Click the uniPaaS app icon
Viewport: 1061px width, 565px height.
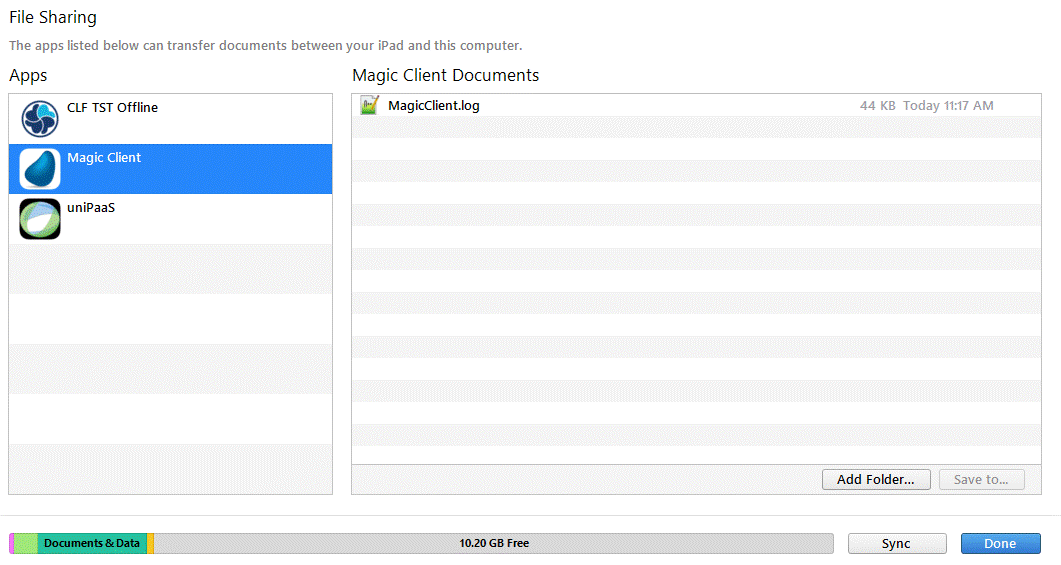tap(40, 219)
